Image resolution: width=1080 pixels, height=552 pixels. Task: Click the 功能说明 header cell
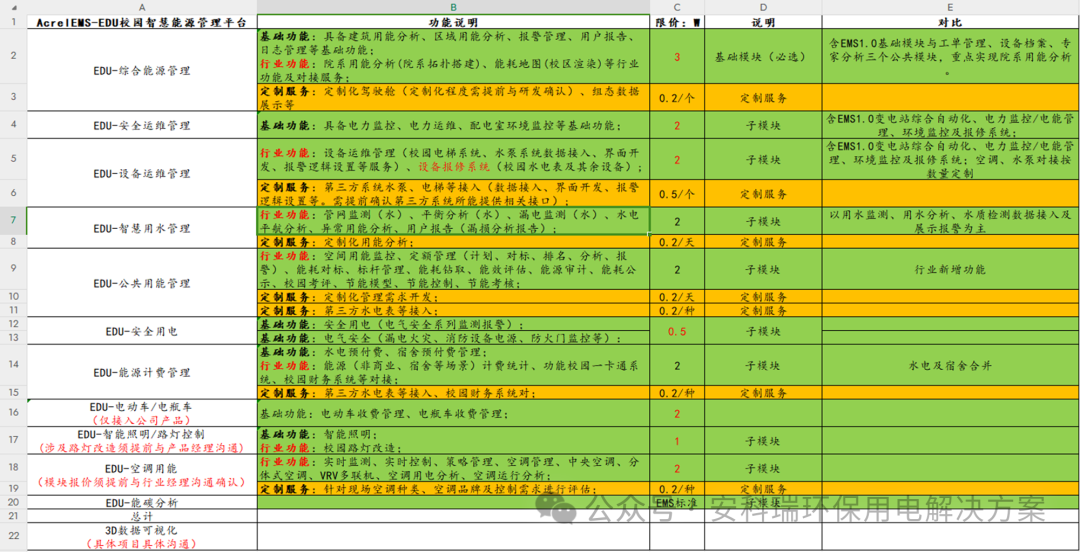453,22
